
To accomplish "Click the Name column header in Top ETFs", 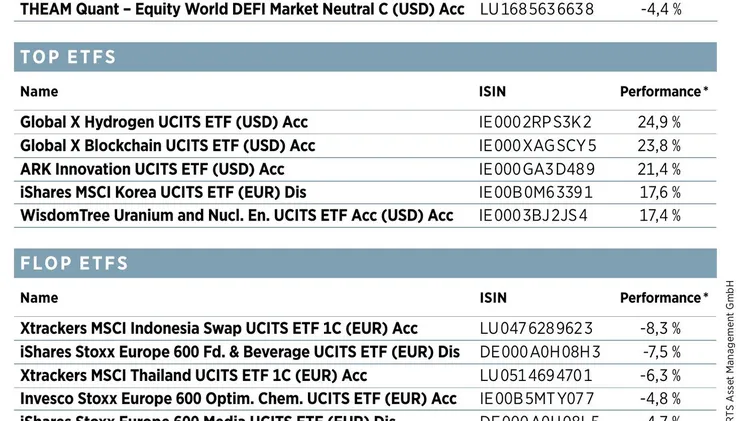I will point(39,92).
